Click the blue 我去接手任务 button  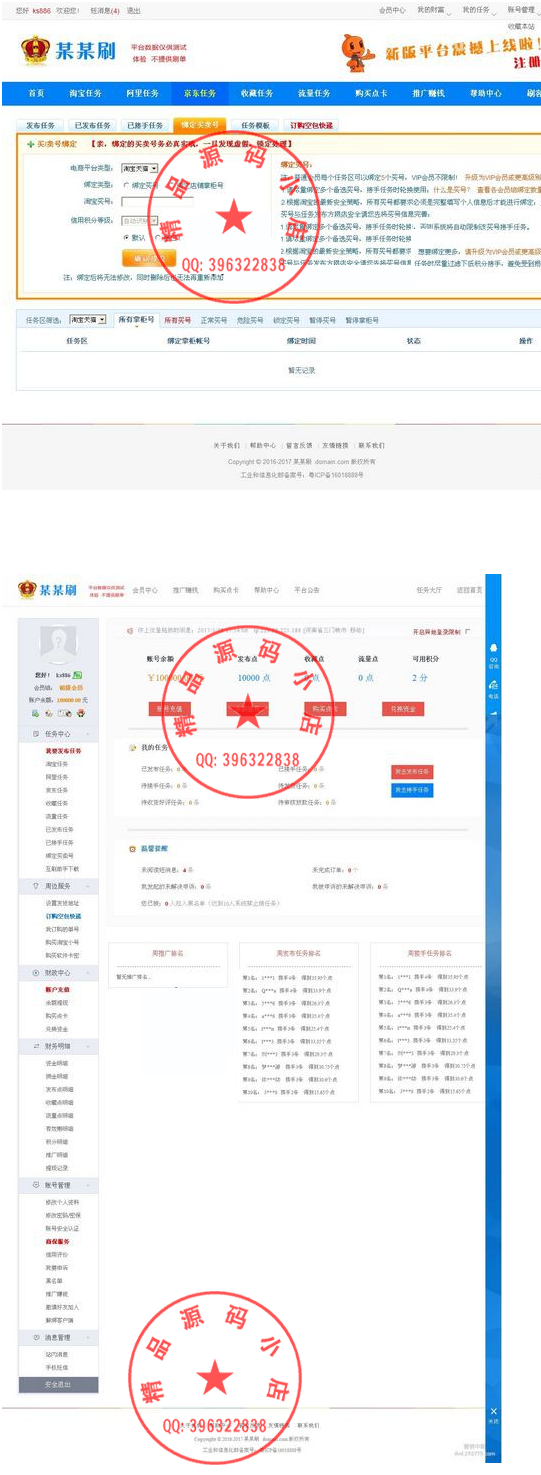pyautogui.click(x=411, y=790)
